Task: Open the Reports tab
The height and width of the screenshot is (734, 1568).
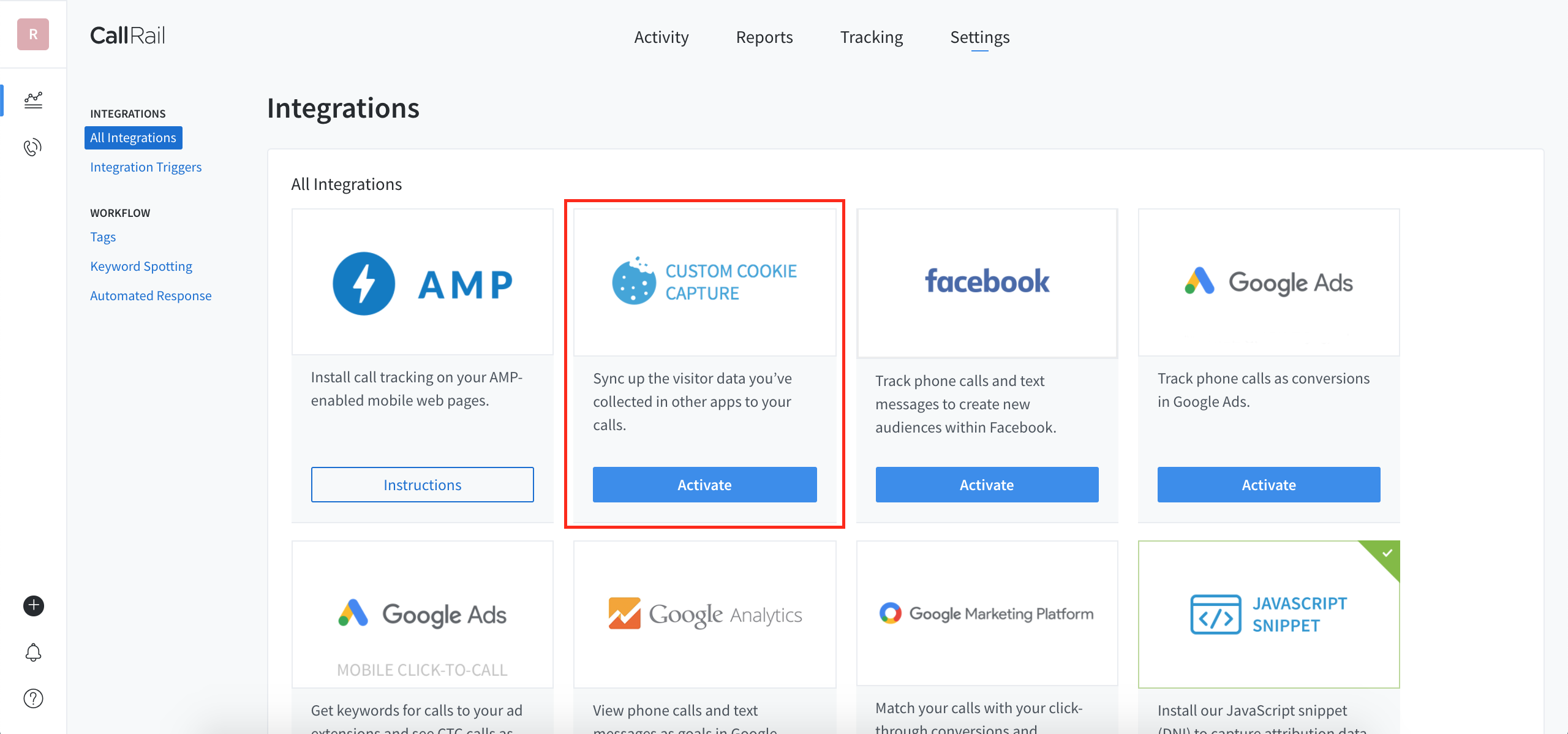Action: coord(764,37)
